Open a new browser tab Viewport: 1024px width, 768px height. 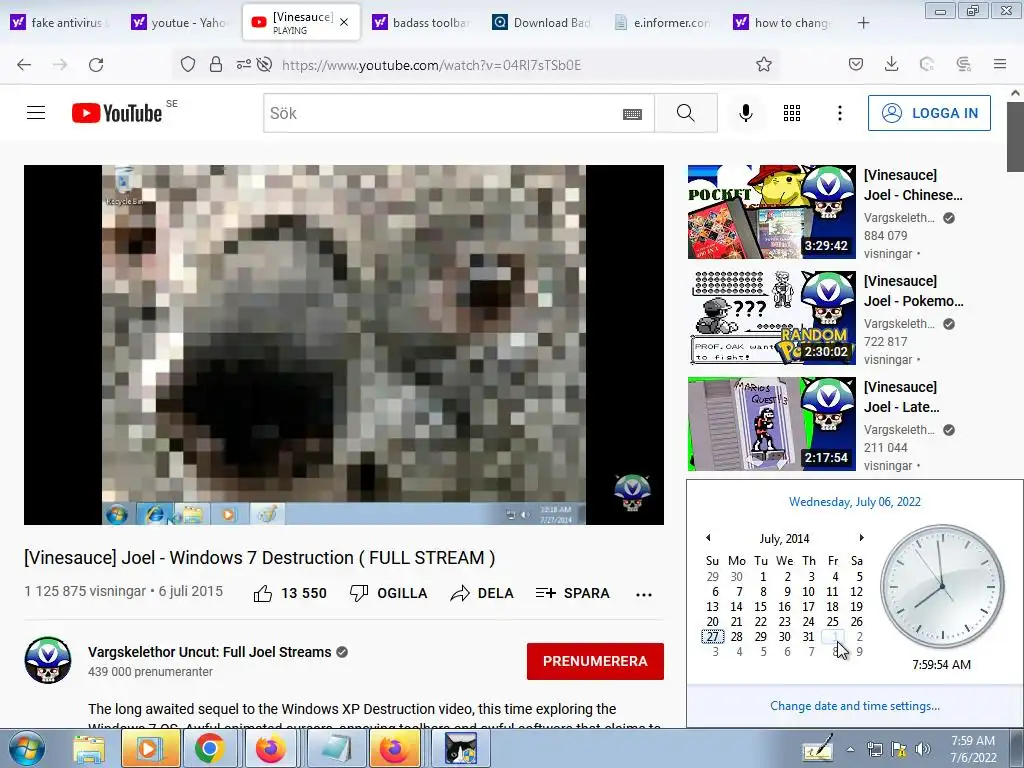863,23
